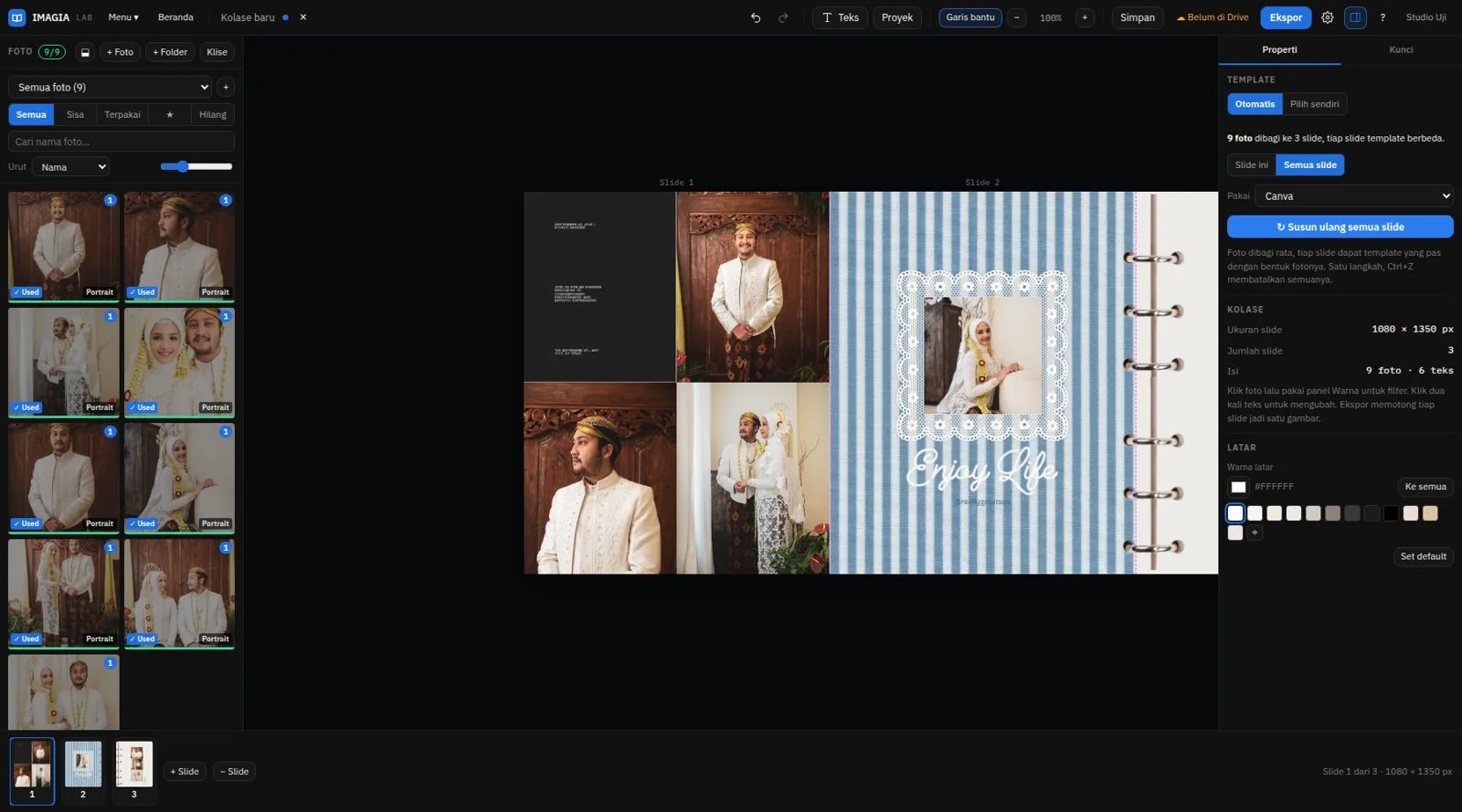Click the photo panel view icon
Screen dimensions: 1462x812
85,52
